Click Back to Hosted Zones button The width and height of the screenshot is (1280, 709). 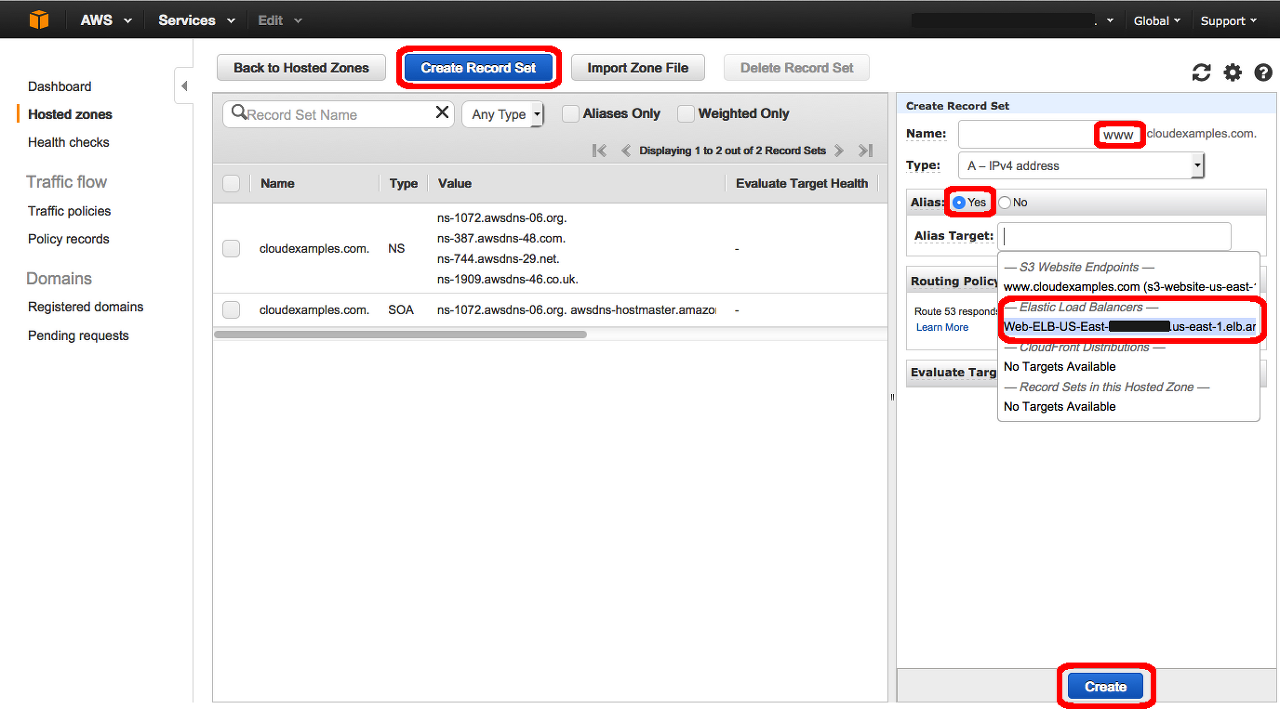(301, 68)
